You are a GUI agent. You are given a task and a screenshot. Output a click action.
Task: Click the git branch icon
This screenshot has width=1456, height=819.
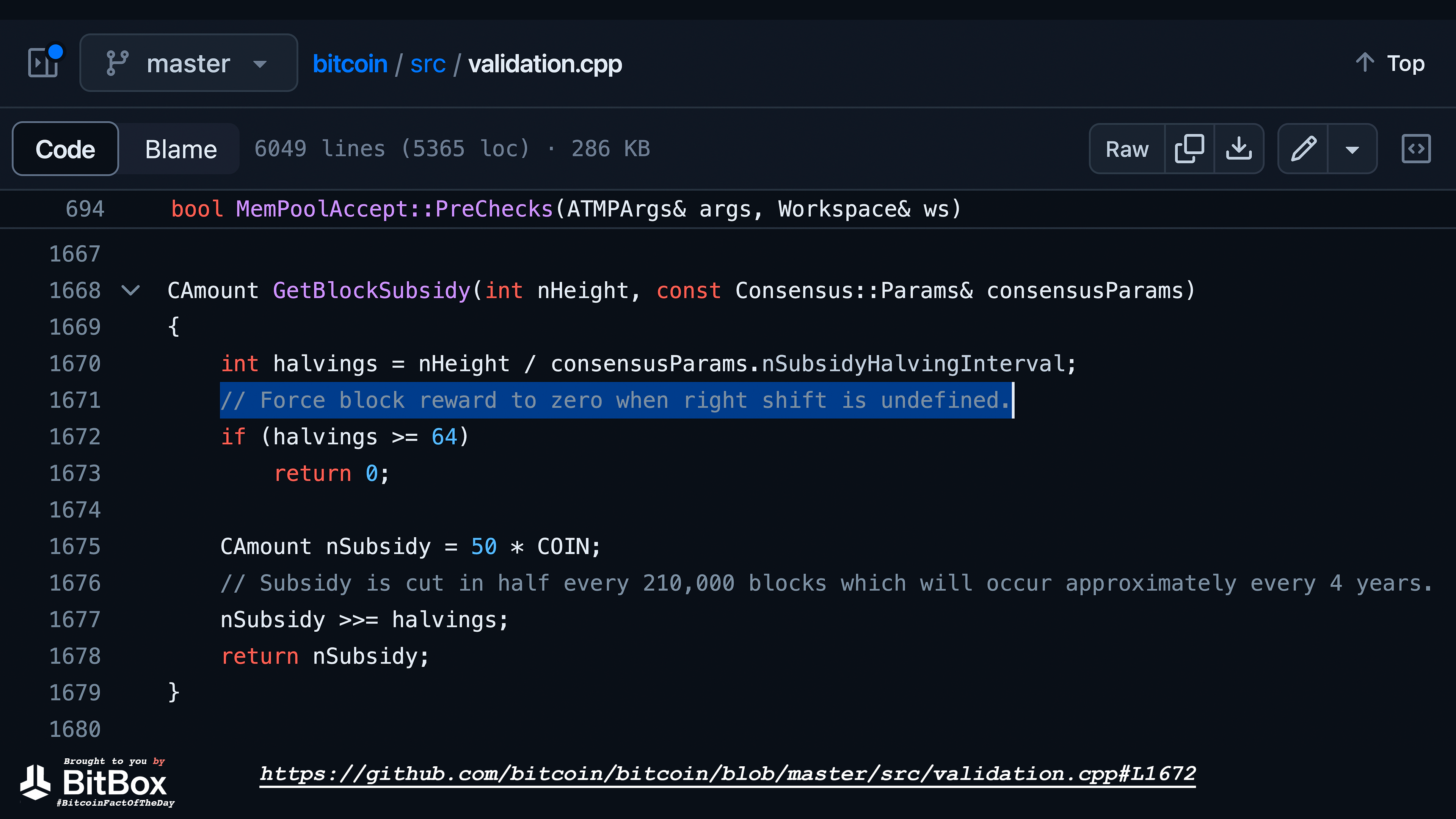pos(118,63)
